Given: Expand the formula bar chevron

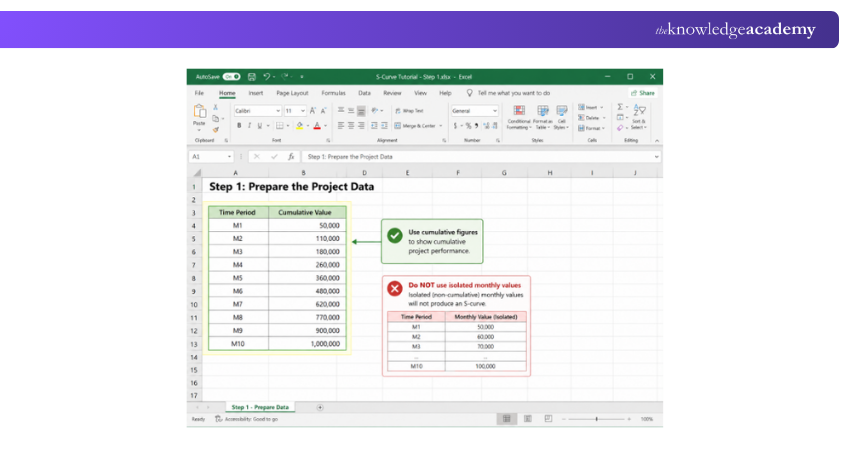Looking at the screenshot, I should pyautogui.click(x=656, y=157).
